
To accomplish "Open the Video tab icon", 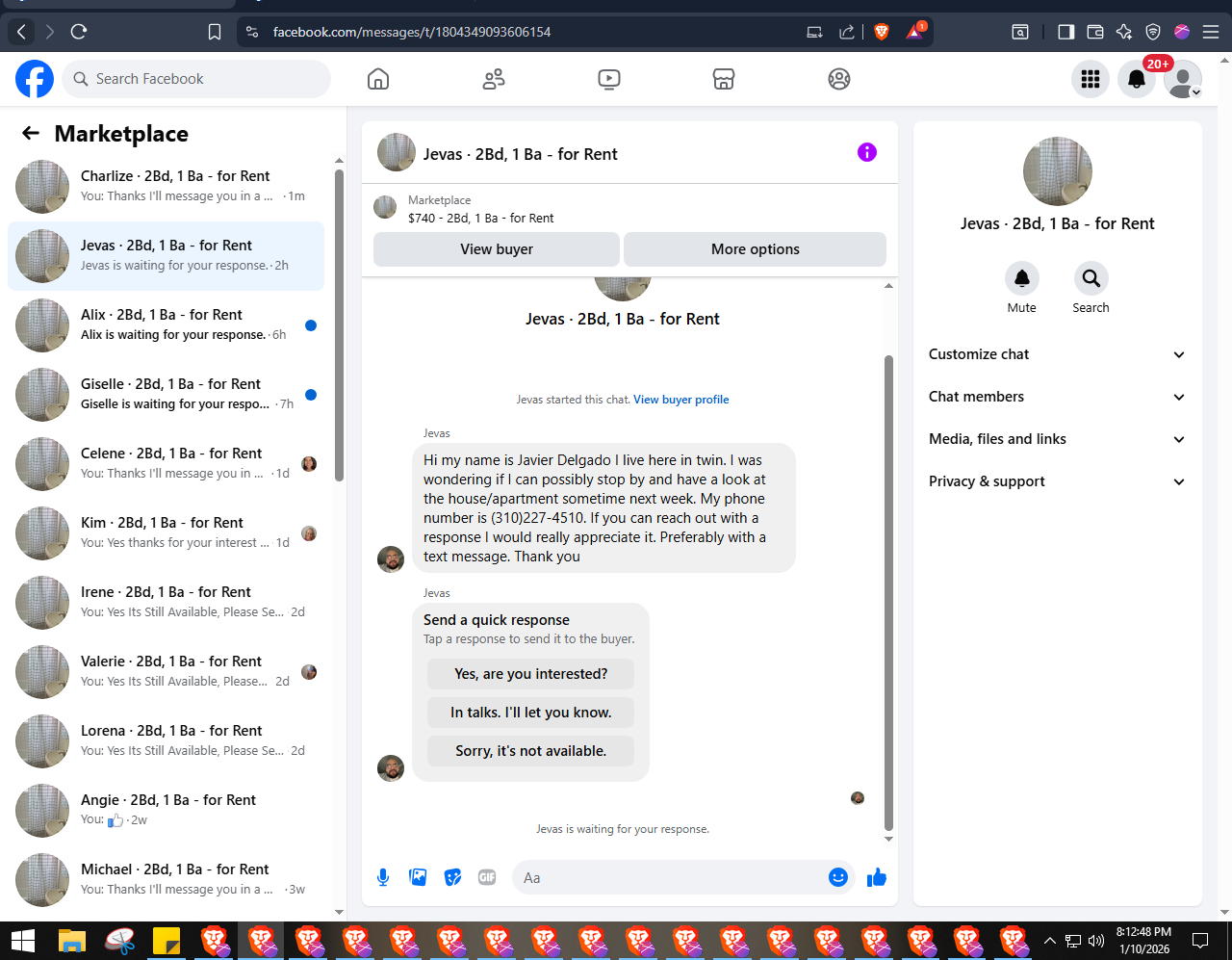I will [609, 79].
